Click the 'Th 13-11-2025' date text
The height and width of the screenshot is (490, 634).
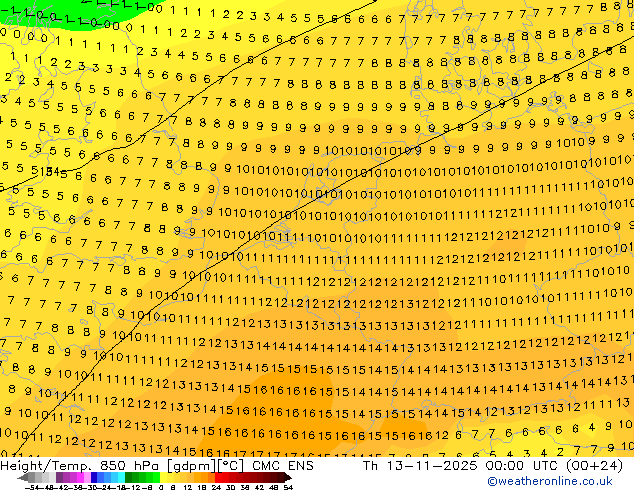coord(421,466)
